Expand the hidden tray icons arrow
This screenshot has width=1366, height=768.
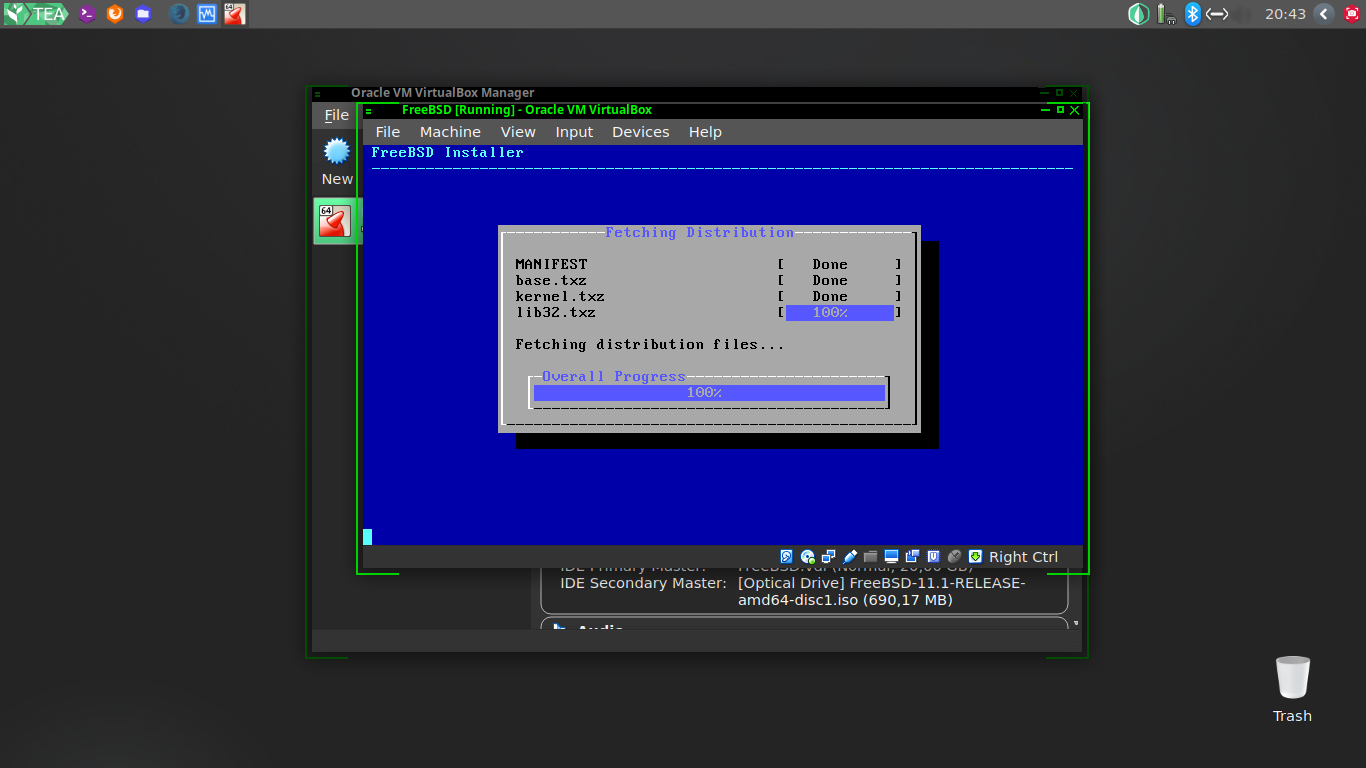(x=1324, y=14)
